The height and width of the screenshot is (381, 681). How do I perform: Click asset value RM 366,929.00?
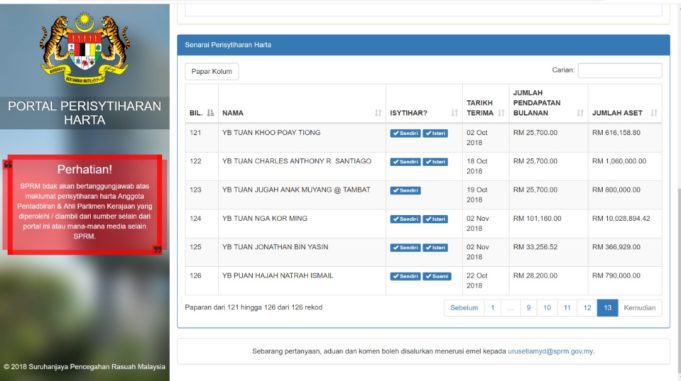[616, 247]
